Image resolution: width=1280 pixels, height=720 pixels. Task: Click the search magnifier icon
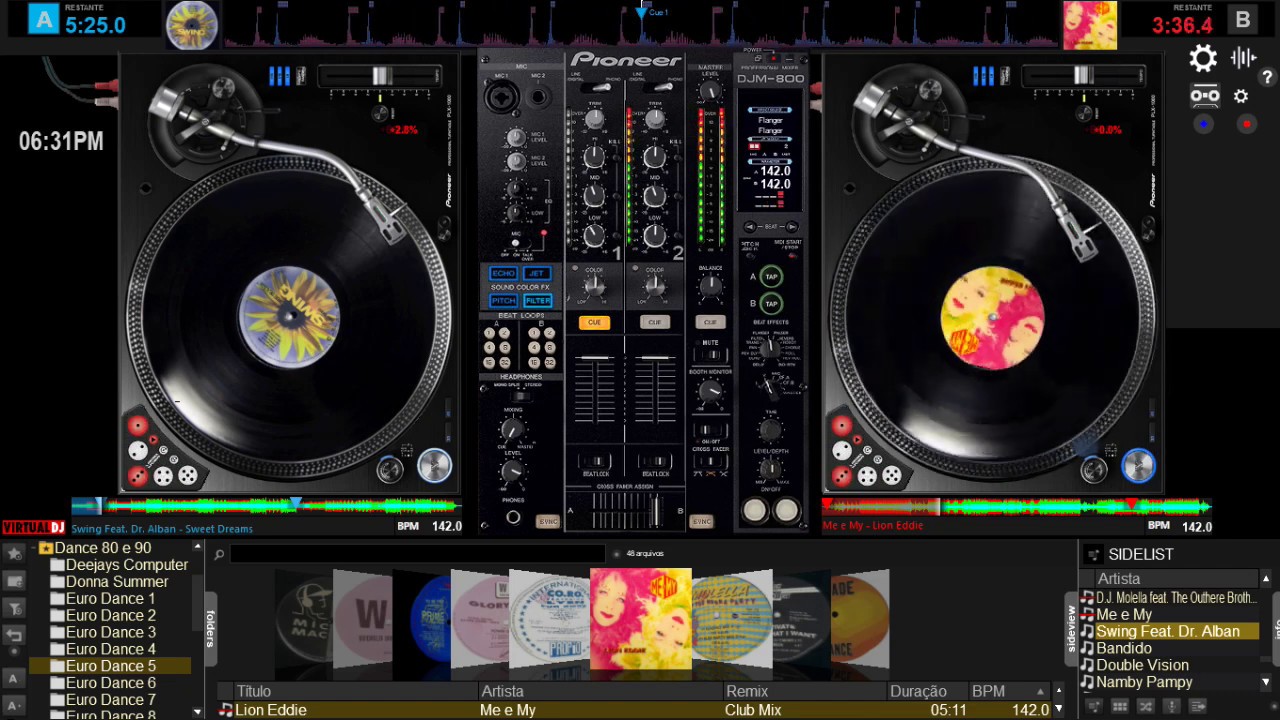[x=219, y=554]
